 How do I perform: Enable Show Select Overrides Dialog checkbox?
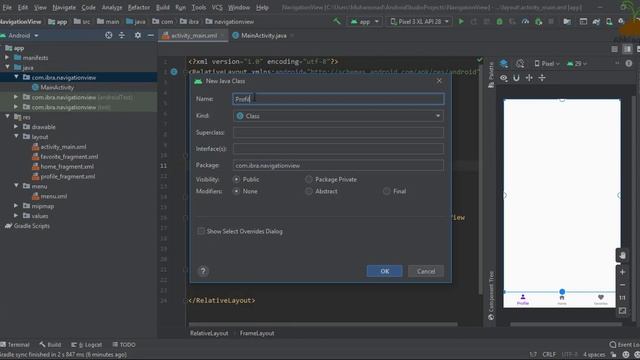coord(201,231)
